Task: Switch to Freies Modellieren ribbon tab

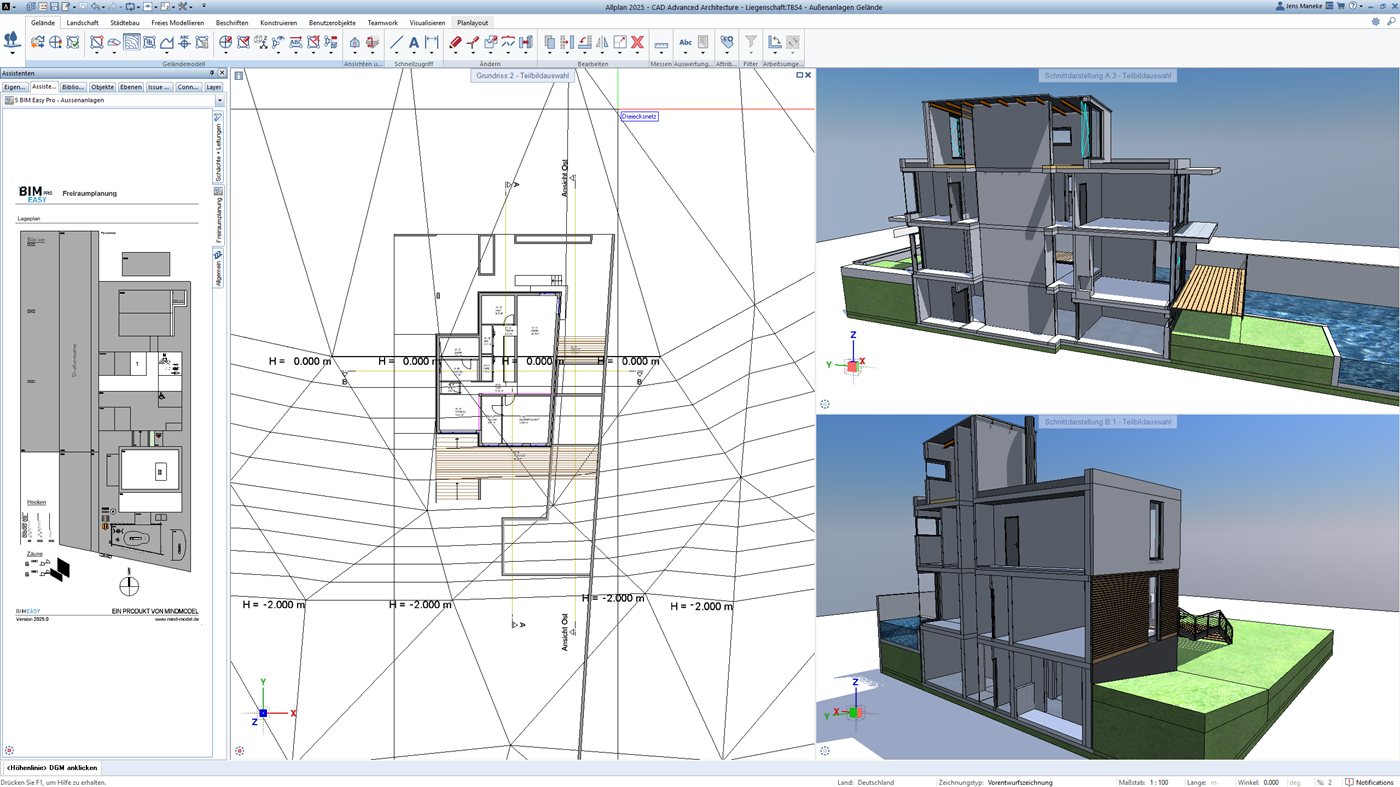Action: (x=178, y=22)
